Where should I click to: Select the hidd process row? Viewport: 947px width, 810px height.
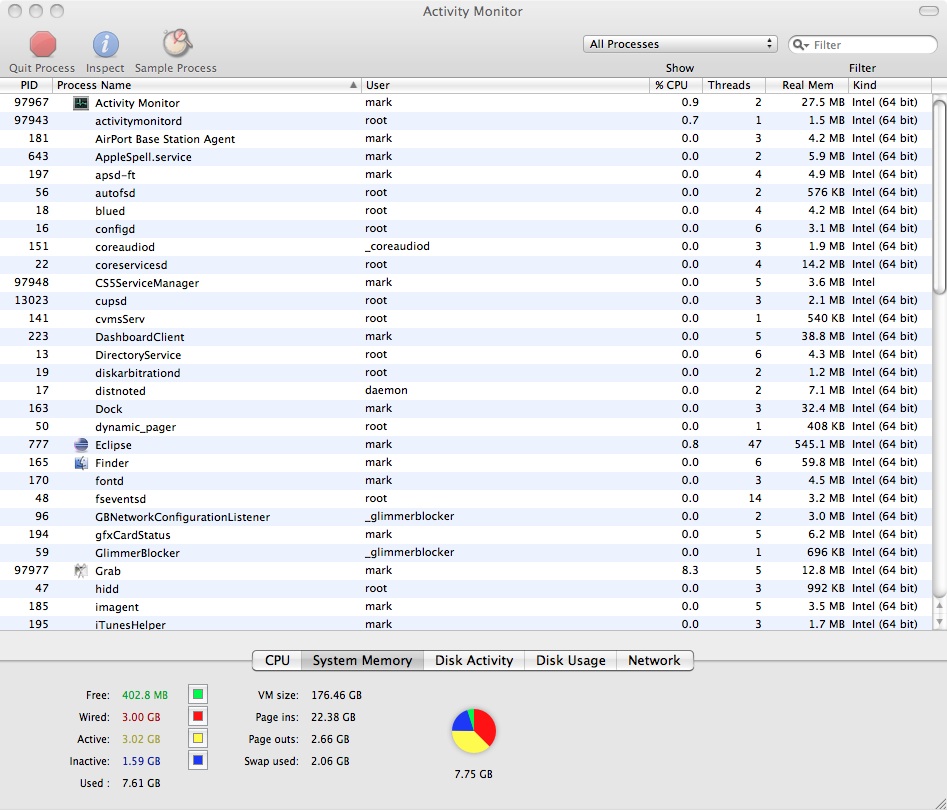point(465,589)
